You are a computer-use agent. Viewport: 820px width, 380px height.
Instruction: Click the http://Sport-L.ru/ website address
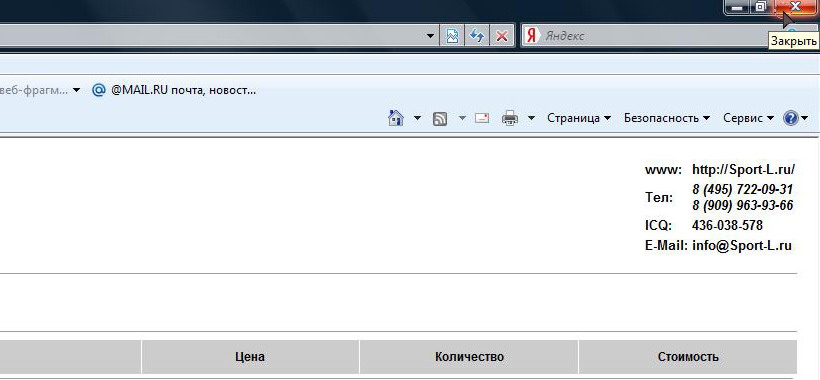pos(743,169)
